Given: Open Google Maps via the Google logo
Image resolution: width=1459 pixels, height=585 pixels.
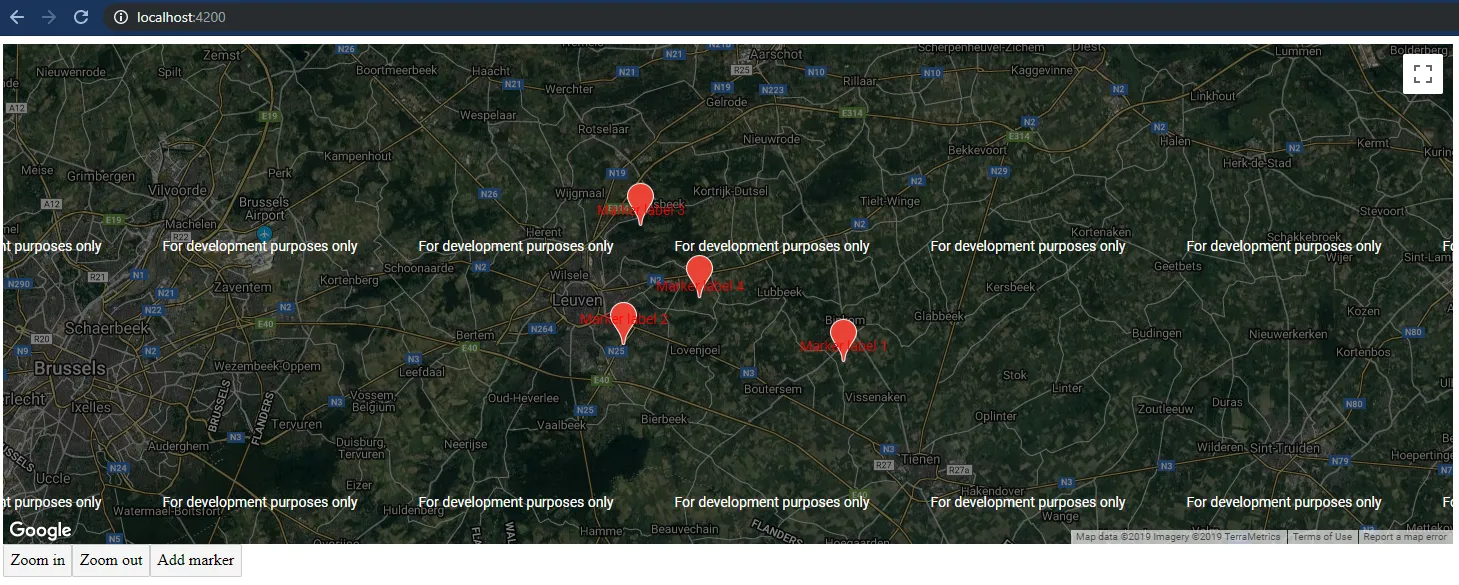Looking at the screenshot, I should [x=41, y=530].
